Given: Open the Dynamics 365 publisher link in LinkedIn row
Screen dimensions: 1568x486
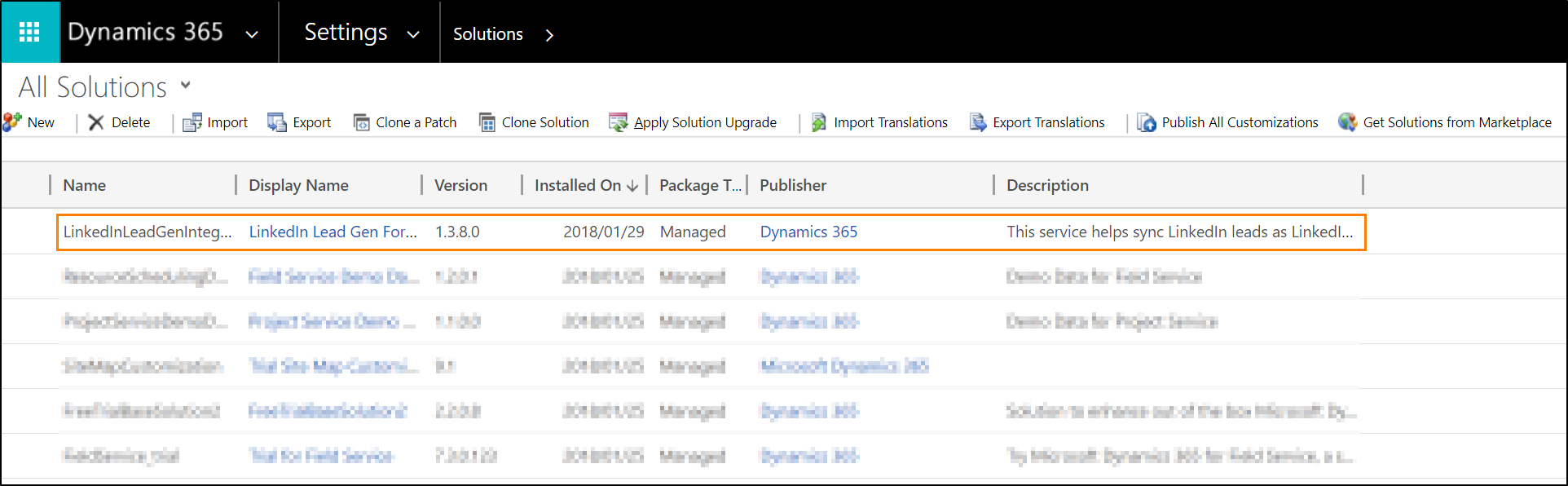Looking at the screenshot, I should pos(809,232).
